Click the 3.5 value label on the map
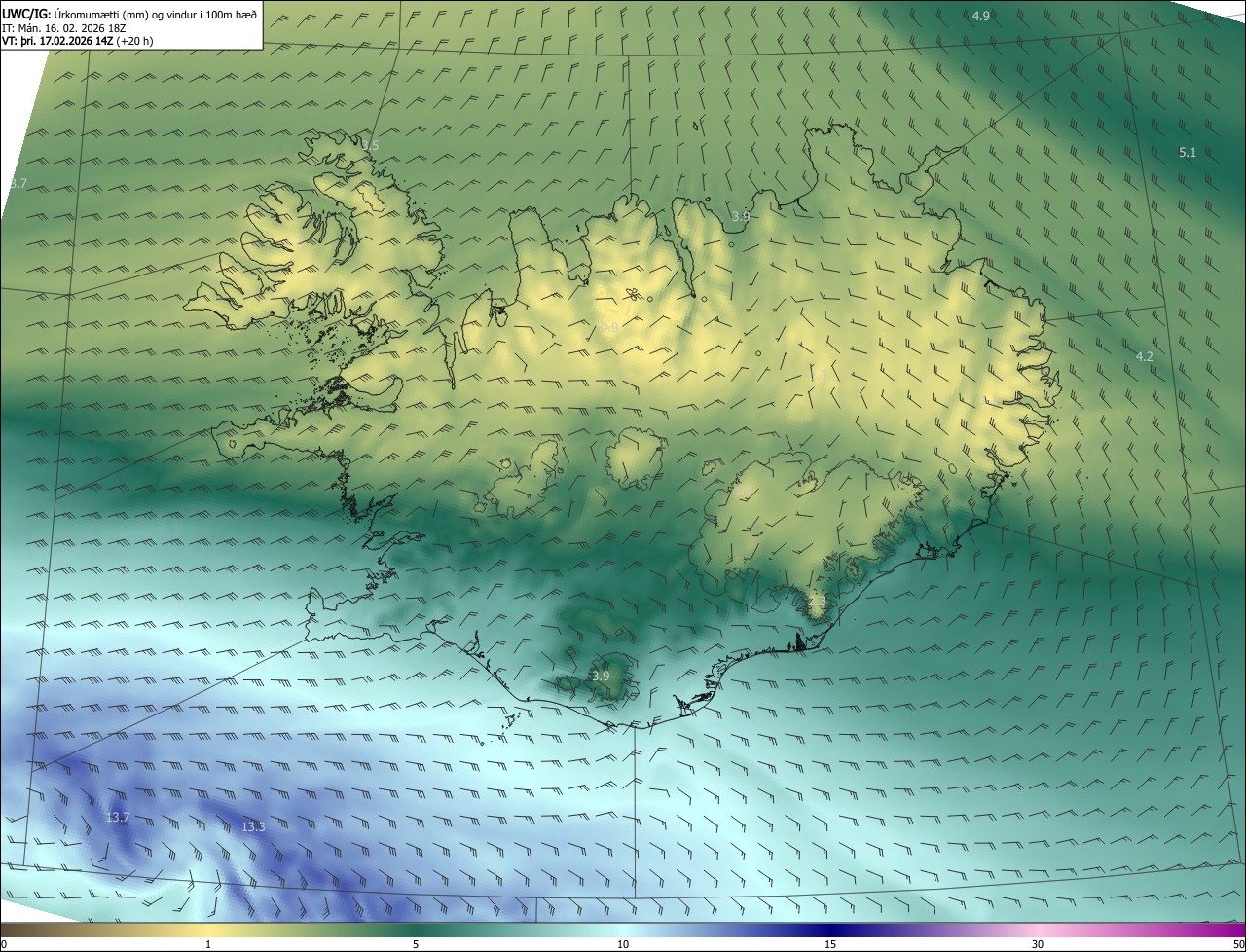 point(371,146)
